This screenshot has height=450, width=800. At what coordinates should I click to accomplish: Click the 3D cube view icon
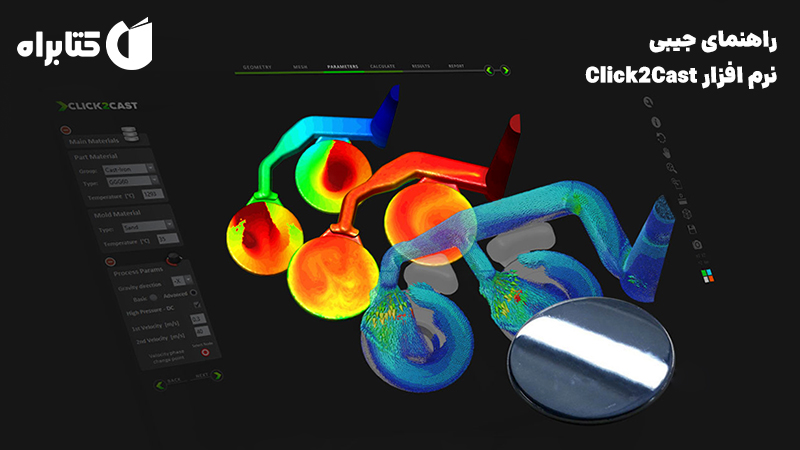pyautogui.click(x=687, y=214)
